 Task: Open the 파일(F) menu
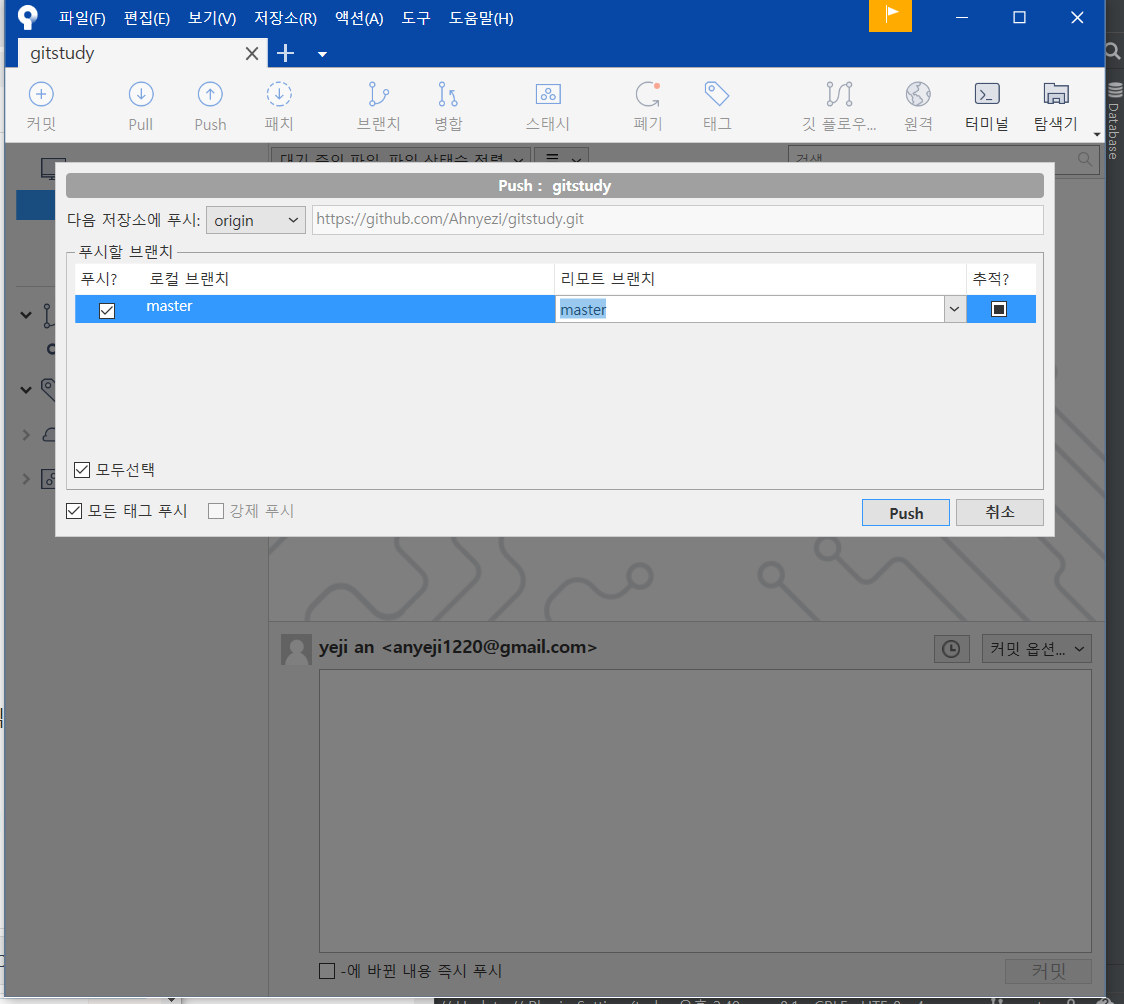tap(82, 18)
